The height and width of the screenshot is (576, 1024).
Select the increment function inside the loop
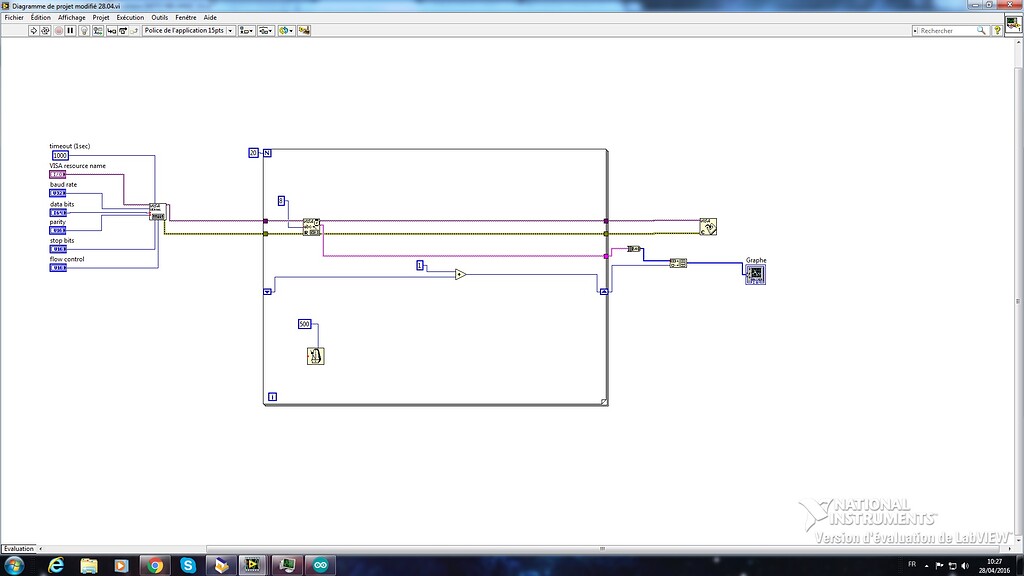[459, 273]
